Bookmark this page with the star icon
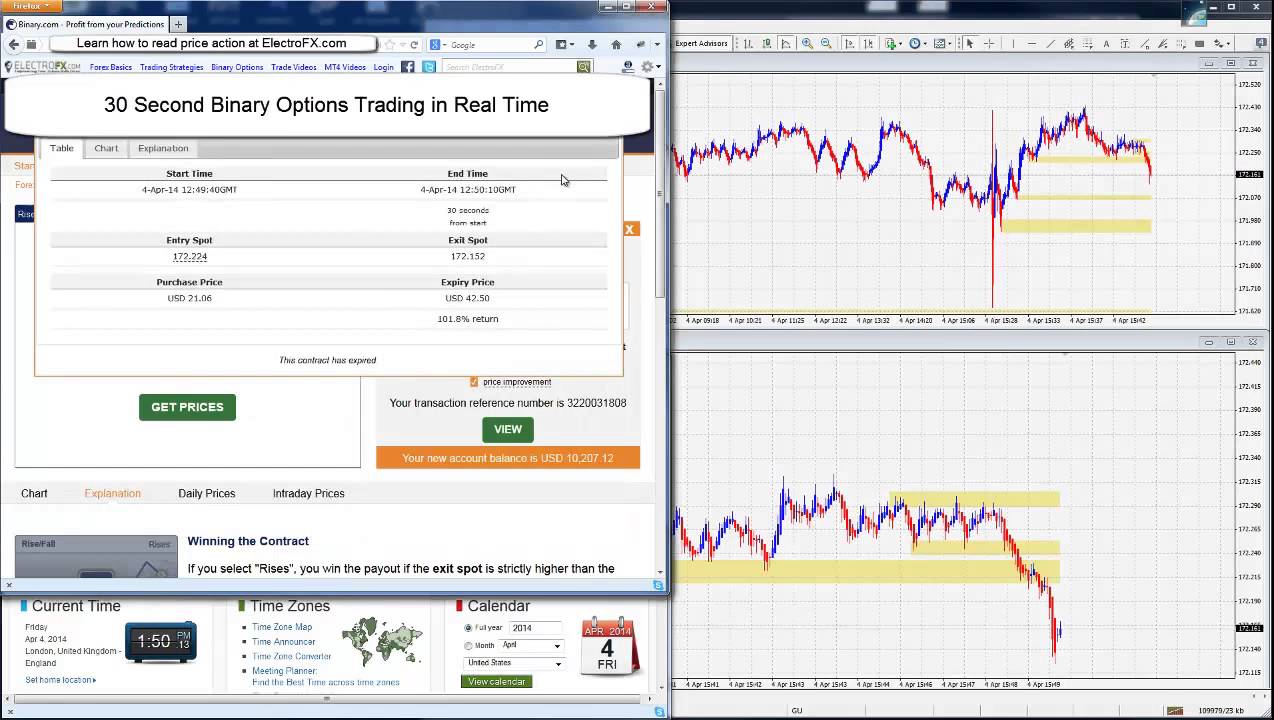The image size is (1274, 720). pos(389,45)
